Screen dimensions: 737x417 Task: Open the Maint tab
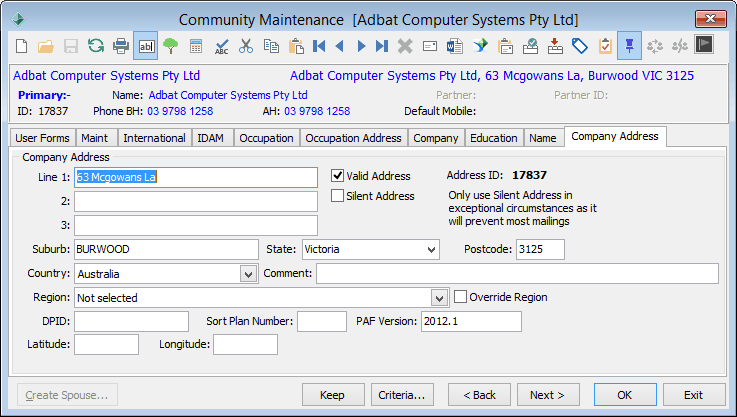point(94,138)
